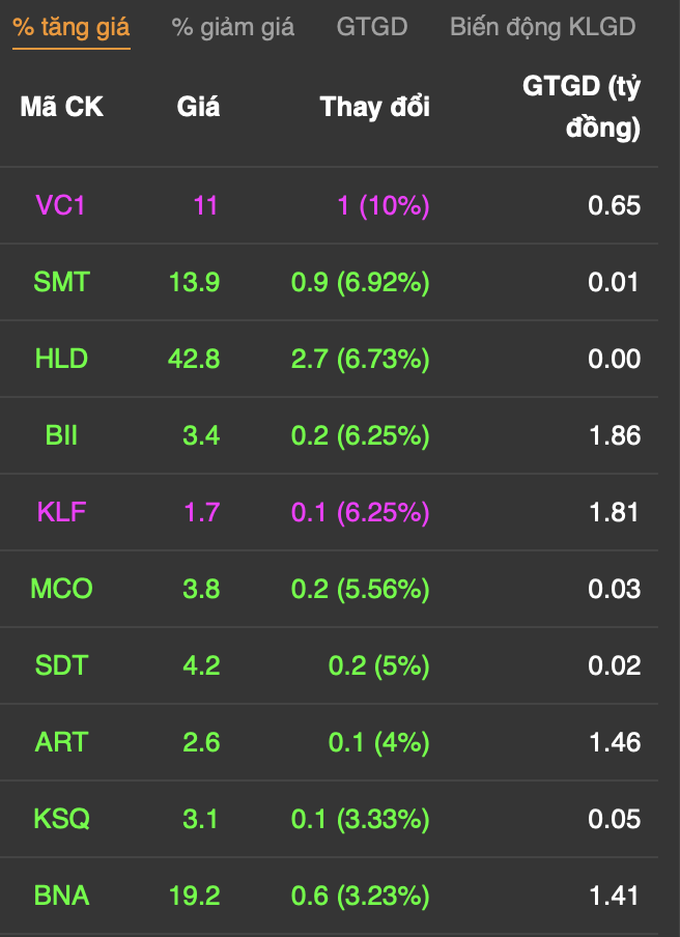Select the MCO ticker
Image resolution: width=680 pixels, height=937 pixels.
pyautogui.click(x=62, y=589)
